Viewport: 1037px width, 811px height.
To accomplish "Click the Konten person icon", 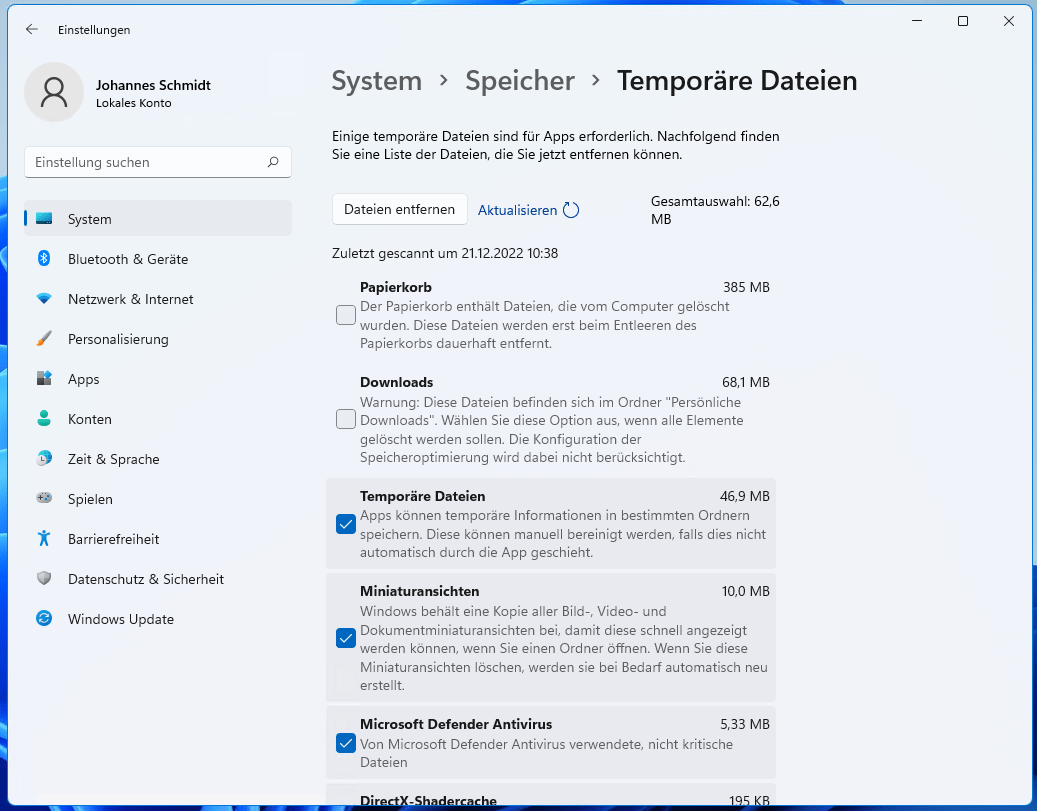I will pos(44,419).
